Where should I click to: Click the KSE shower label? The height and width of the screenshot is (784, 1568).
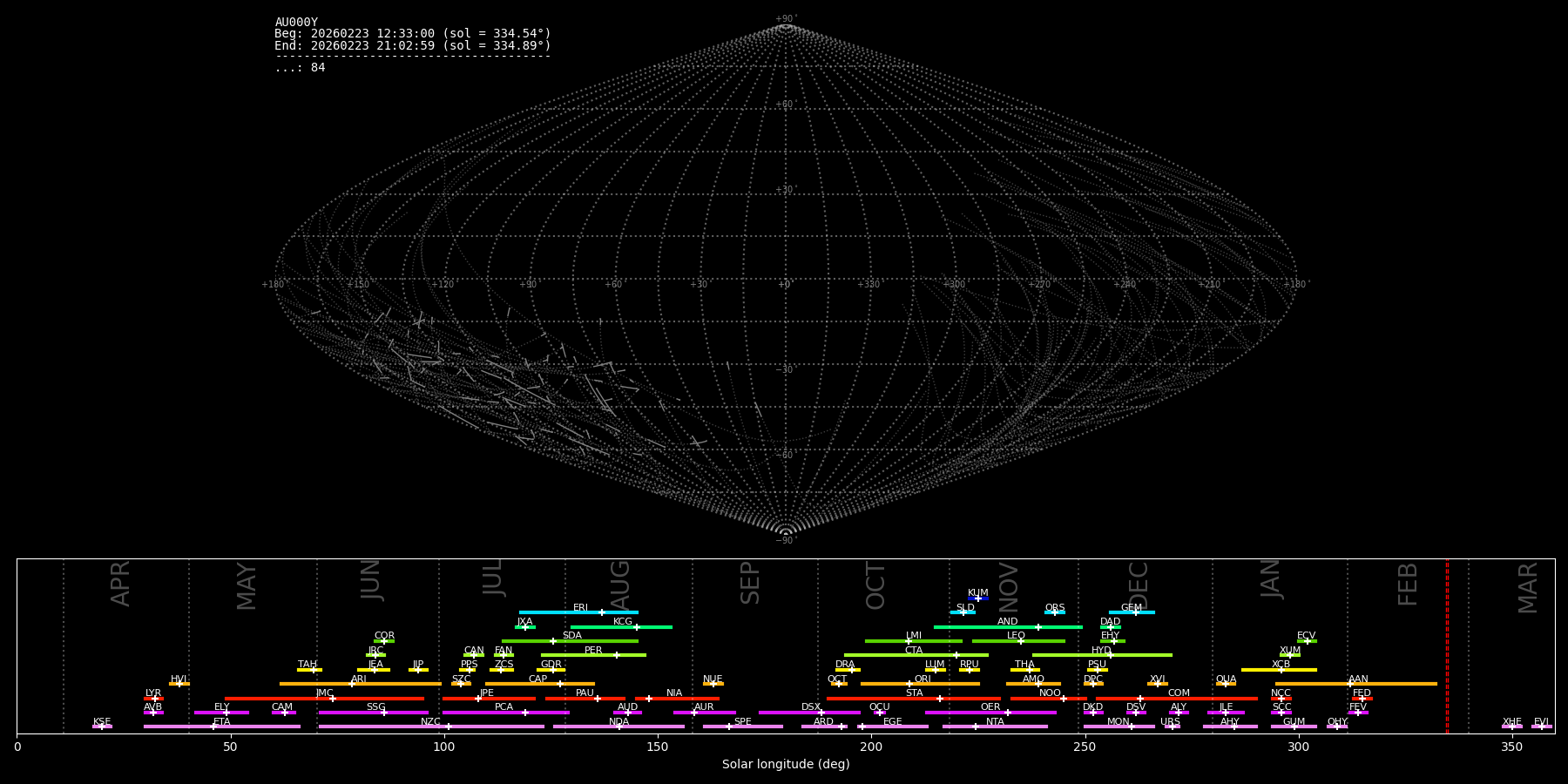coord(102,722)
